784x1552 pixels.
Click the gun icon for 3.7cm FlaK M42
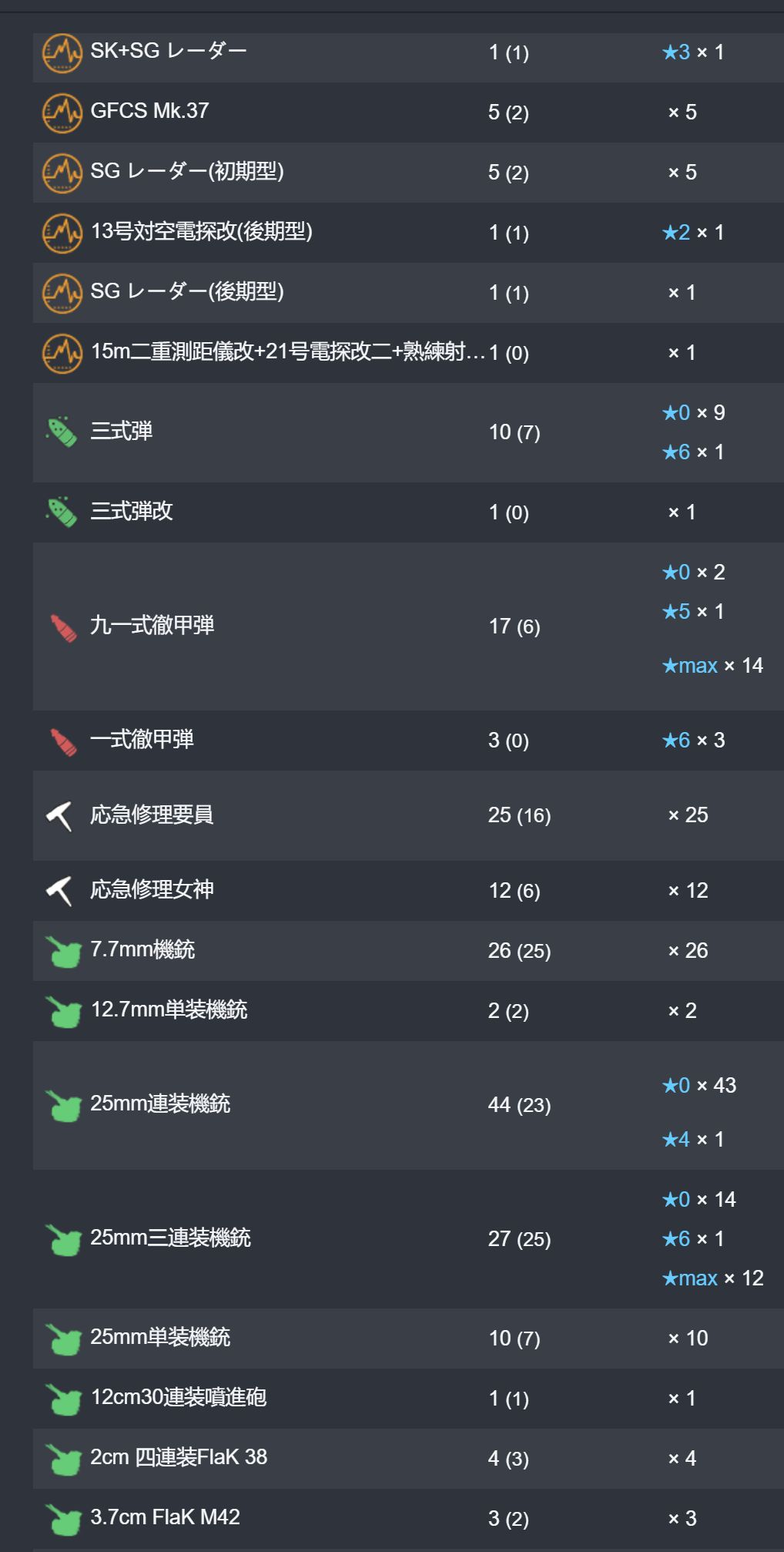[x=63, y=1520]
